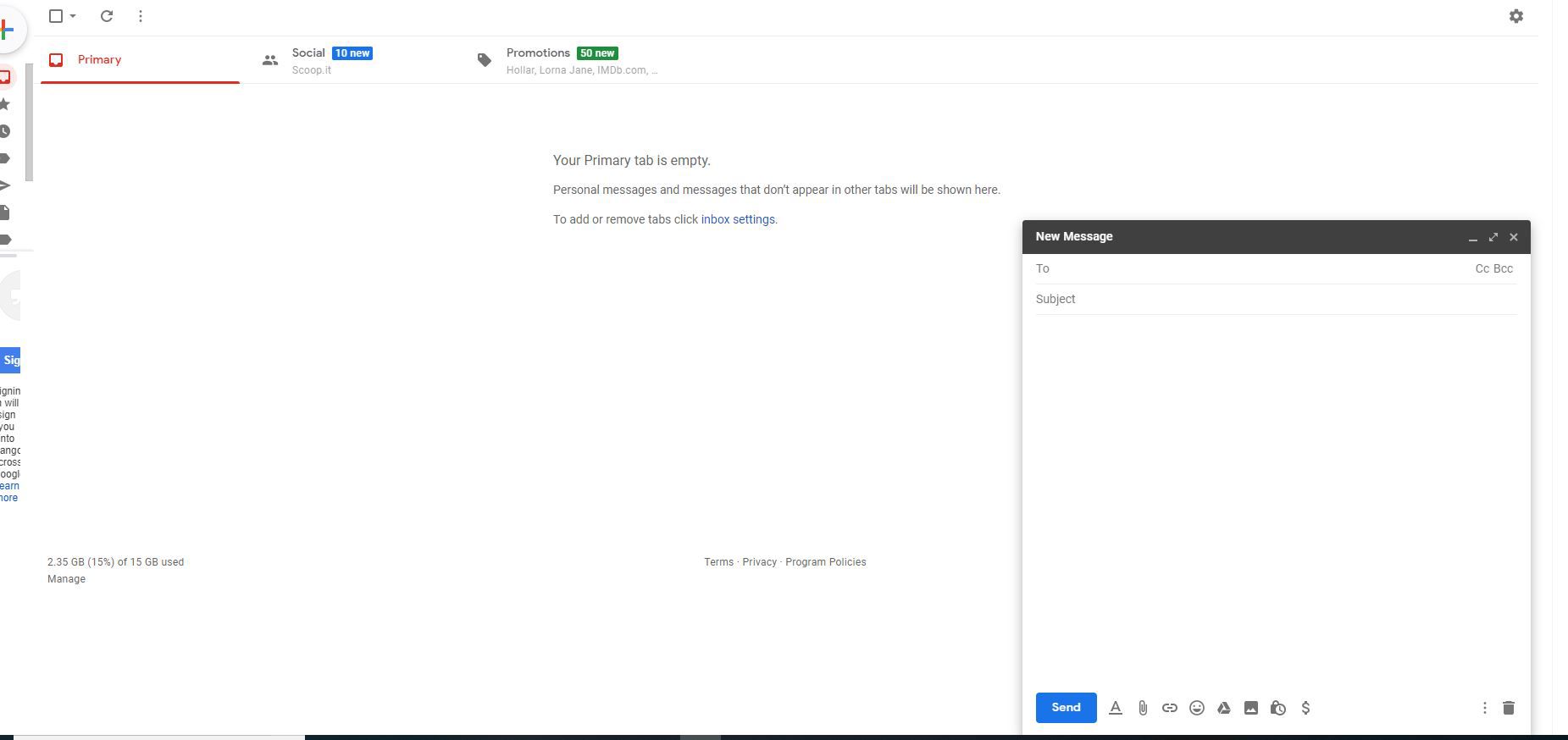This screenshot has width=1568, height=740.
Task: Click the To recipients field
Action: point(1254,268)
